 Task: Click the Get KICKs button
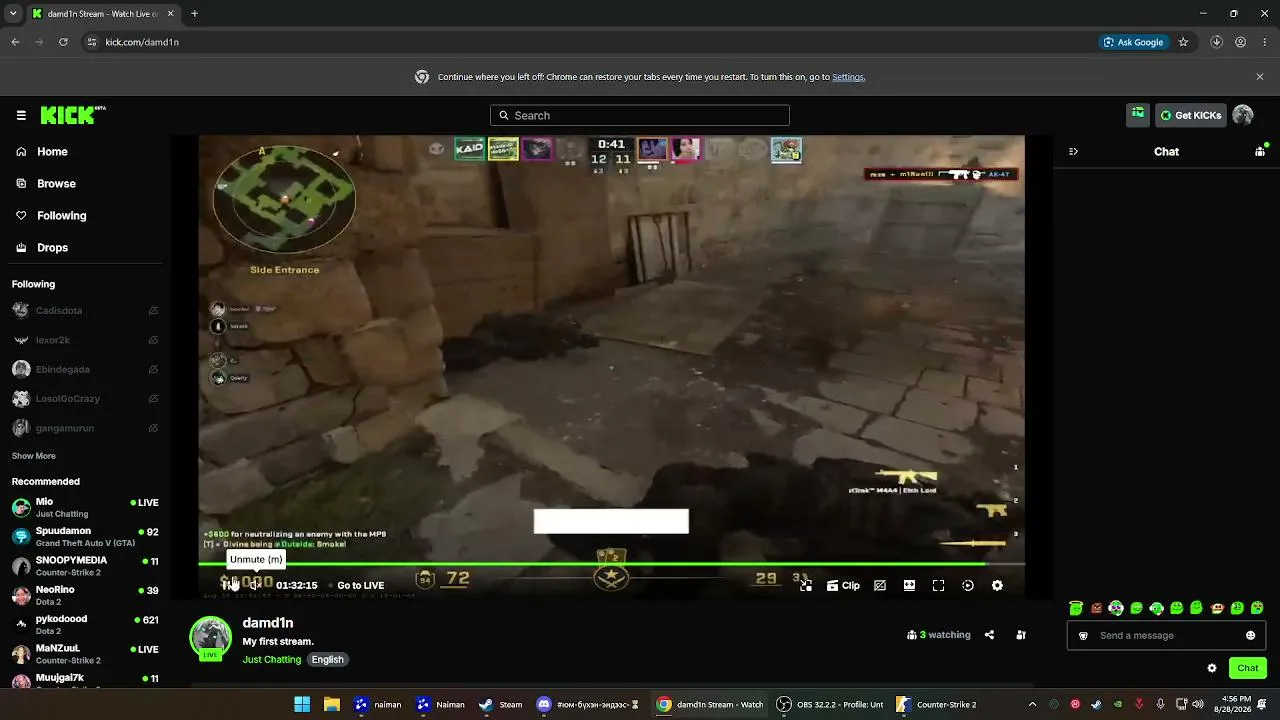coord(1191,115)
